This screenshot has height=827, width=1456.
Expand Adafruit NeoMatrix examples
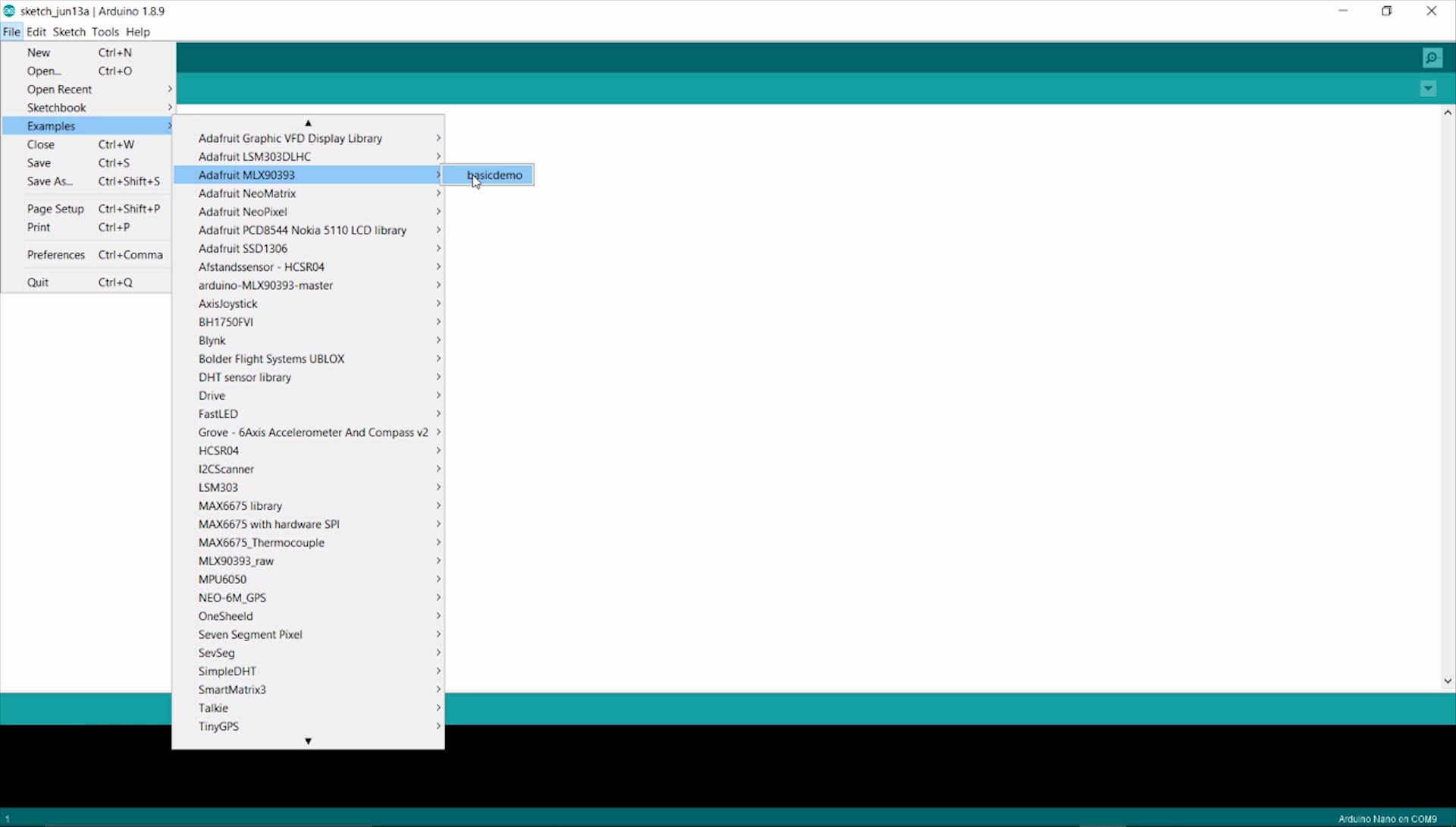coord(309,193)
